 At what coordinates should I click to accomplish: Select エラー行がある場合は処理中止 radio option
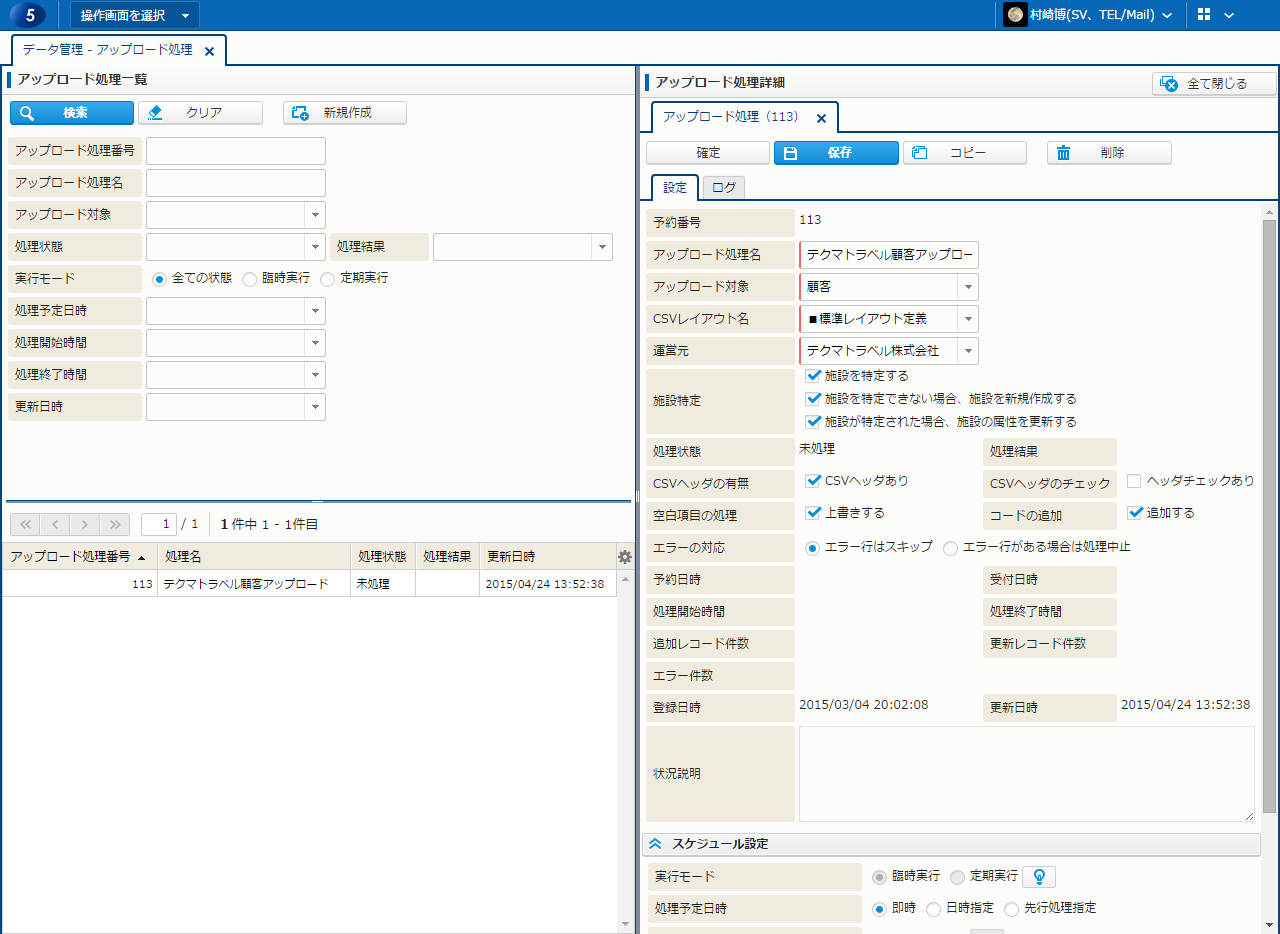point(950,548)
